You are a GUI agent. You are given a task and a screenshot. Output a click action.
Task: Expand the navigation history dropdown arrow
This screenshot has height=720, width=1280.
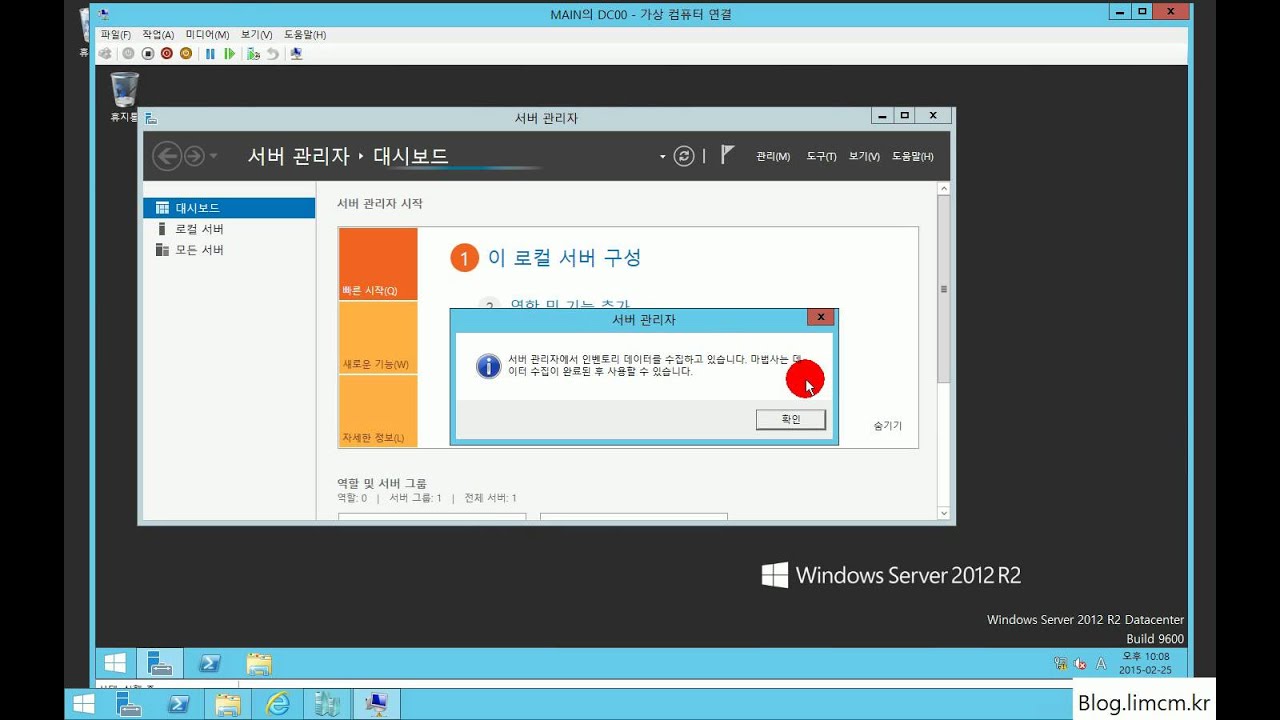(213, 156)
